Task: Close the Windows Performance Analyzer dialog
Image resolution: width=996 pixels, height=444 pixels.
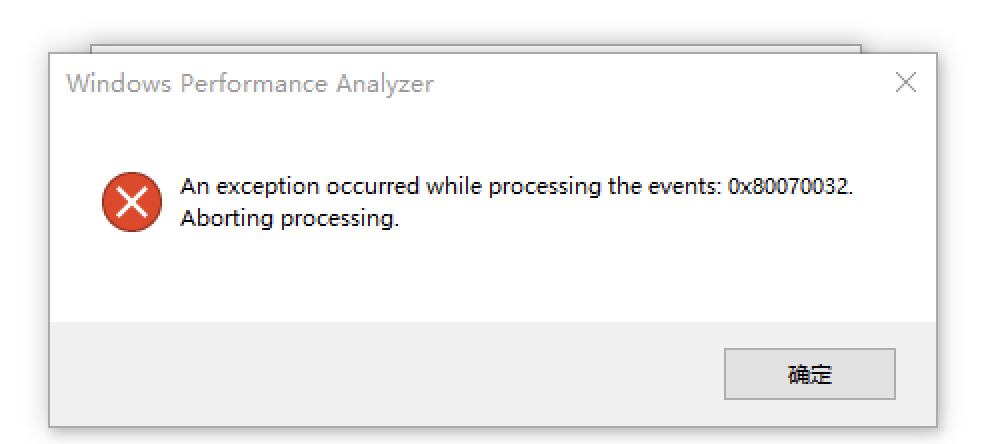Action: point(905,83)
